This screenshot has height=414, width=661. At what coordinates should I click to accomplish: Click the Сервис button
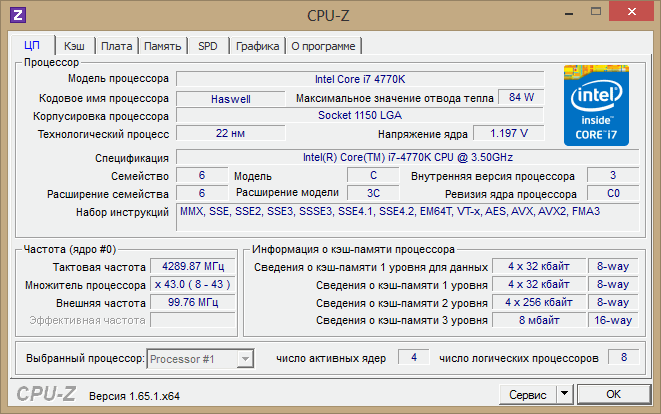(x=528, y=394)
